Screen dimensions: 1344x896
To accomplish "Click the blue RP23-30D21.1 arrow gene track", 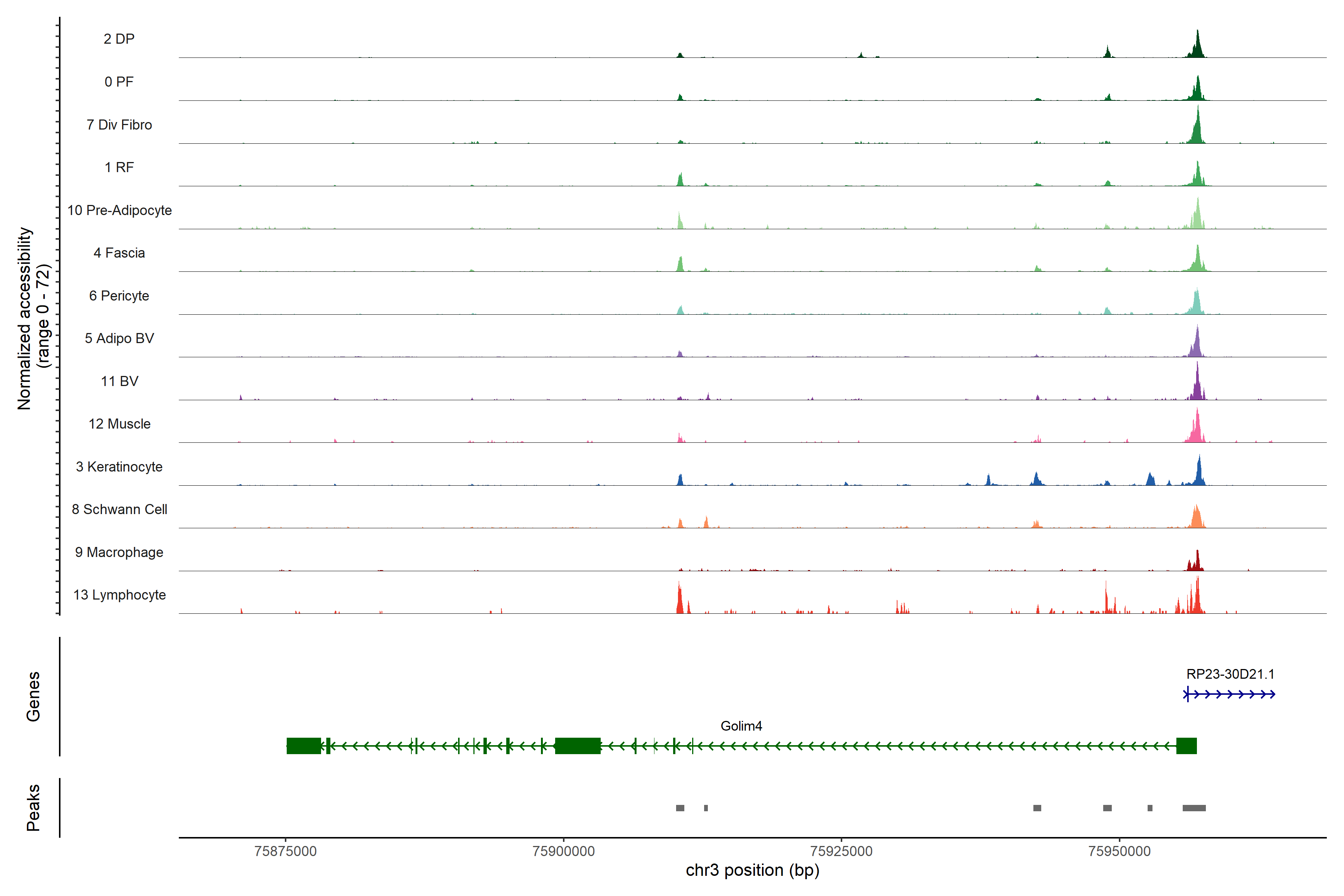I will tap(1229, 694).
